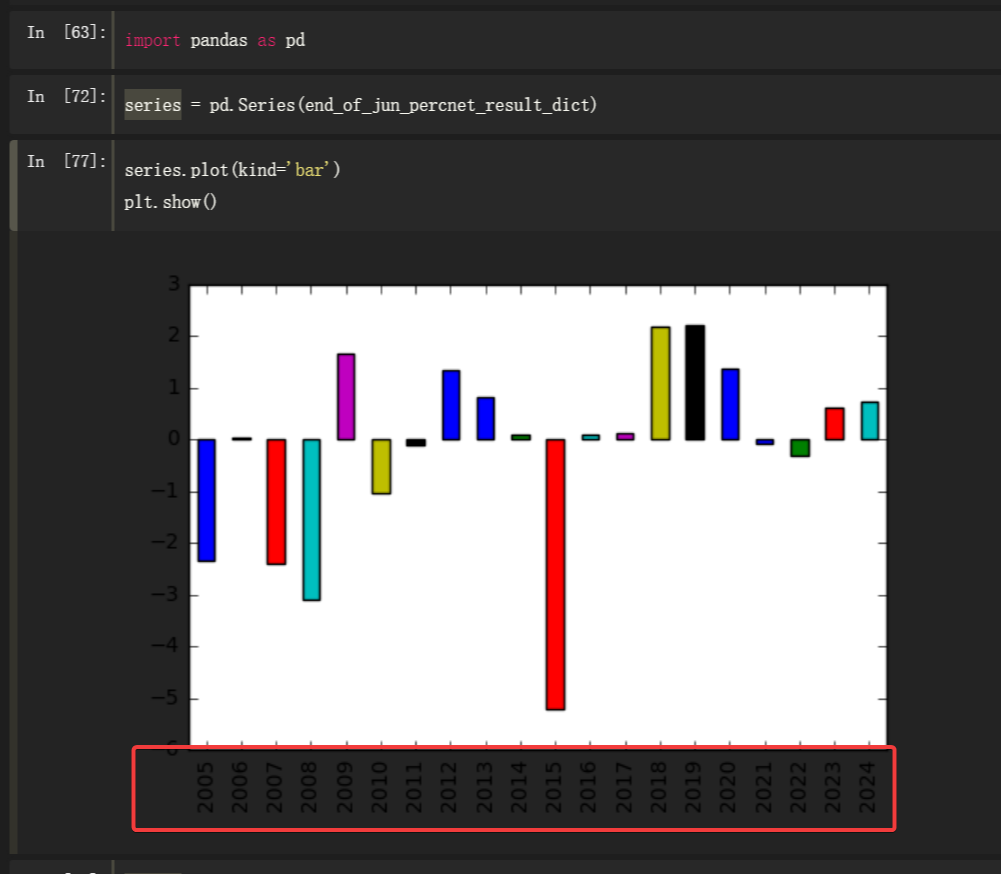The width and height of the screenshot is (1001, 874).
Task: Click the 2005 x-axis label
Action: tap(206, 787)
